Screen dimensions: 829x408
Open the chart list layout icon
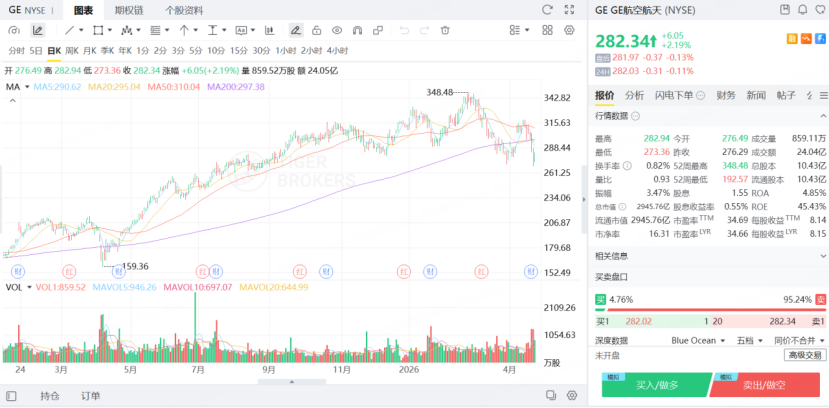[515, 30]
